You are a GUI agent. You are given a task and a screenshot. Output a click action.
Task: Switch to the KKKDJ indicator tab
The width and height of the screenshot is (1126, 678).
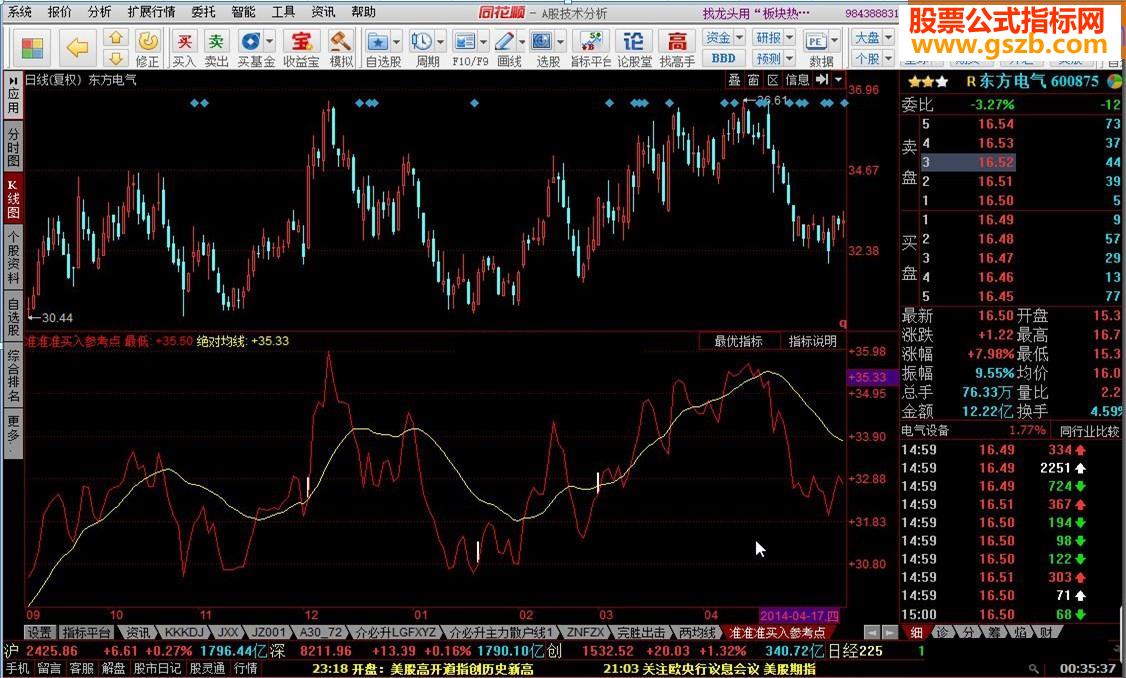tap(183, 632)
